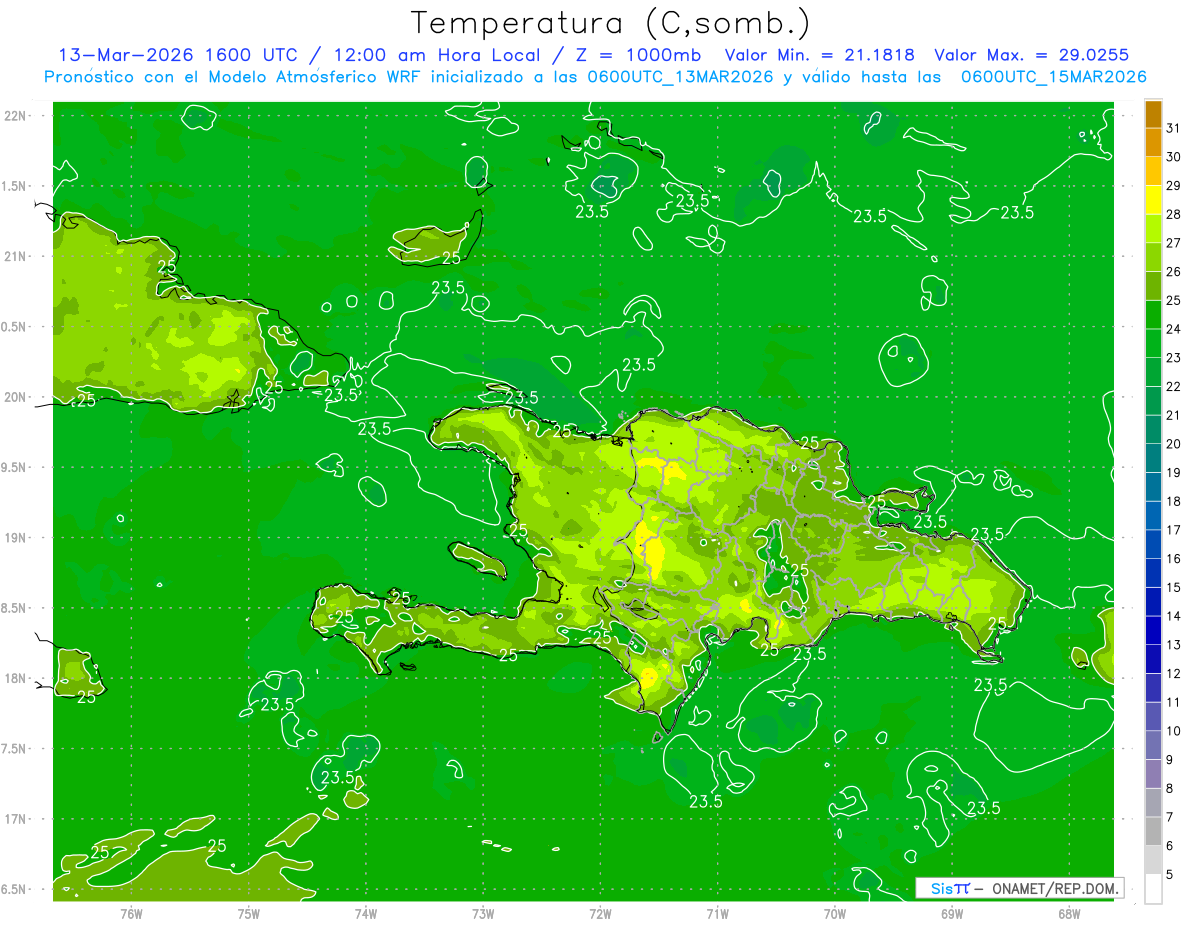This screenshot has height=927, width=1200.
Task: Click the legend value '14'
Action: (x=1174, y=616)
